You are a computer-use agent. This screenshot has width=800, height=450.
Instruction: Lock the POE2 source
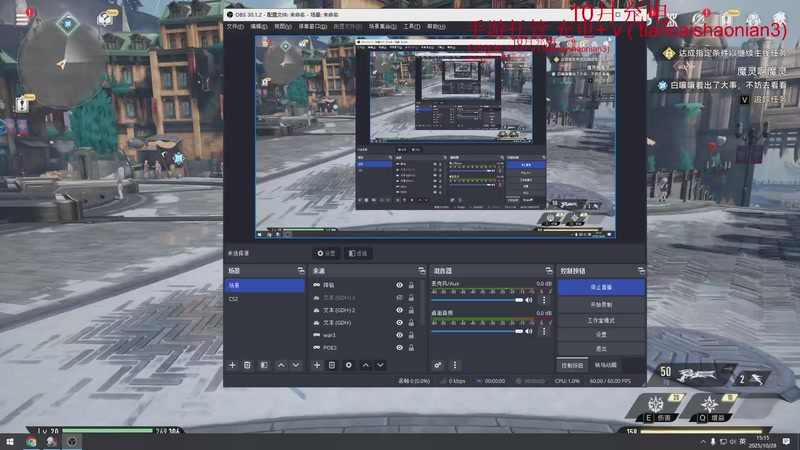pyautogui.click(x=411, y=347)
